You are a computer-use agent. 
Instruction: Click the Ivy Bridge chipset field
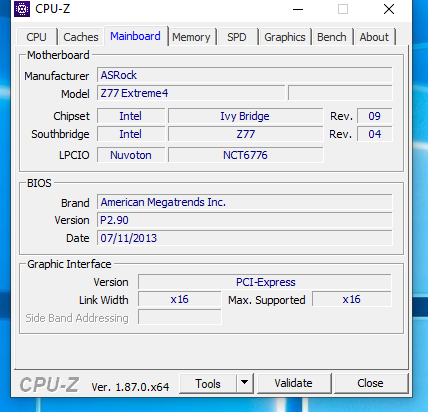[x=246, y=116]
